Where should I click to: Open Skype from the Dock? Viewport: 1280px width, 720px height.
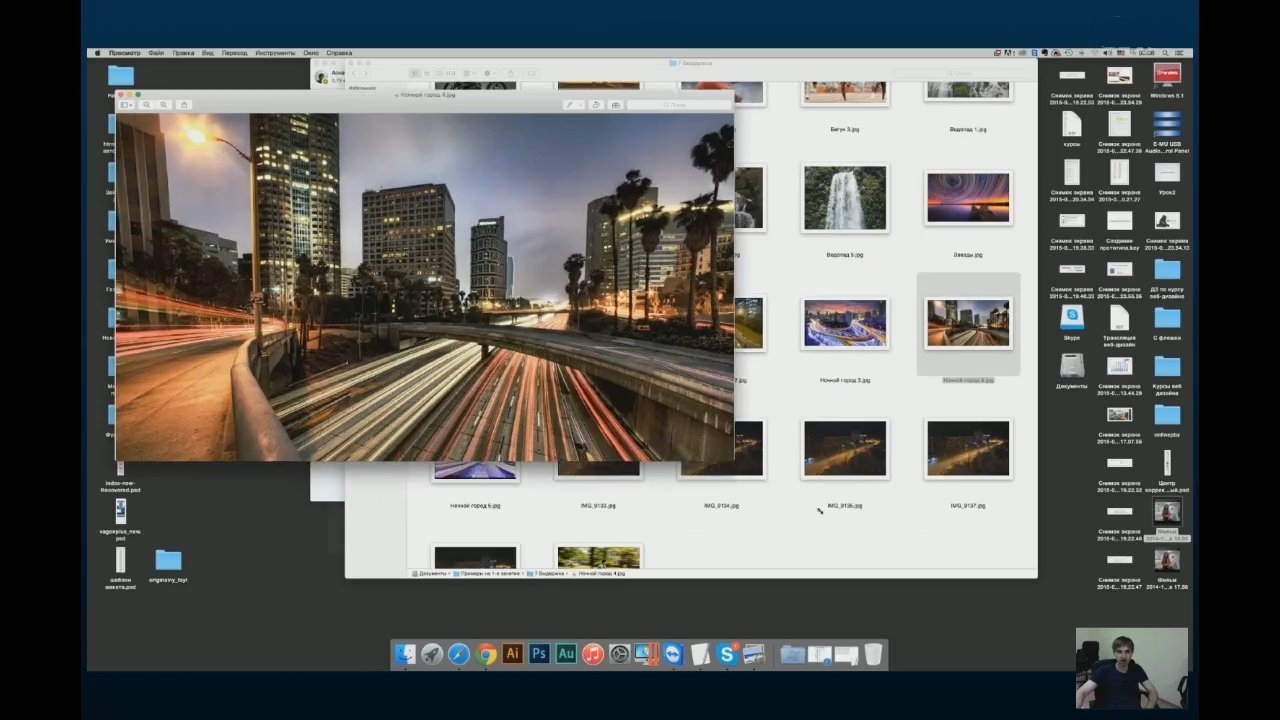[x=727, y=654]
